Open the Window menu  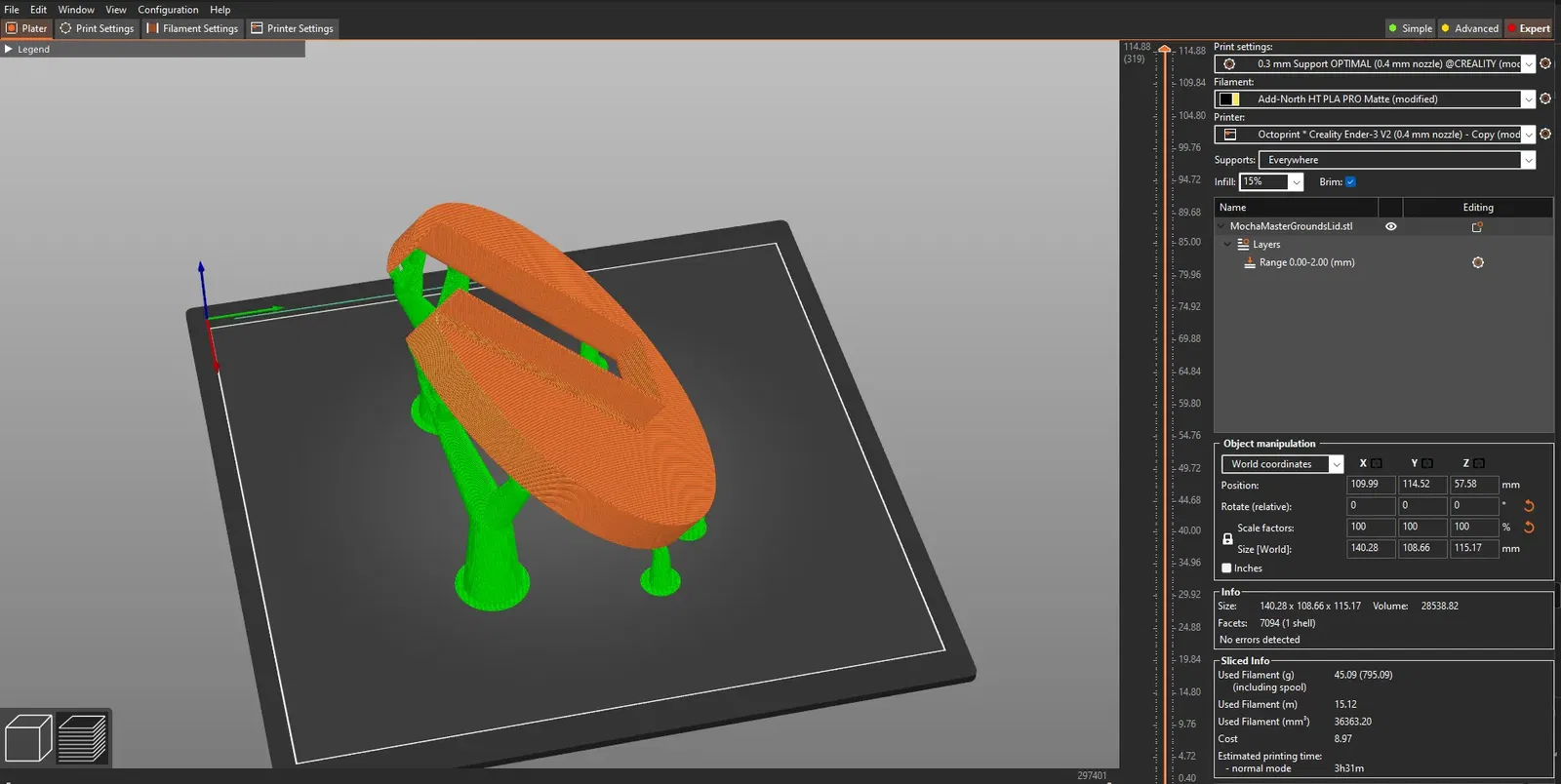pos(76,10)
